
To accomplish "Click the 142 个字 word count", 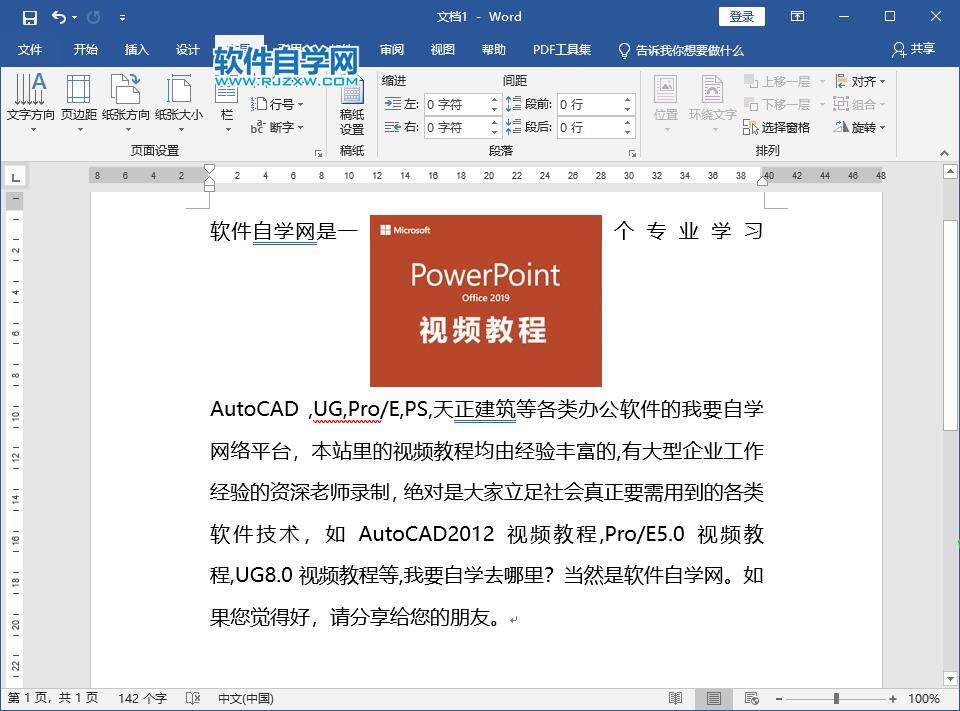I will [x=142, y=699].
